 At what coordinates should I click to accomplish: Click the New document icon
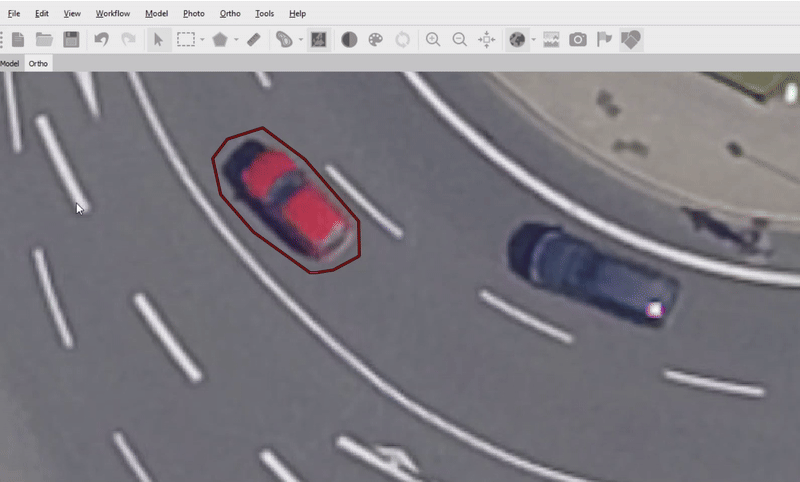[x=18, y=40]
